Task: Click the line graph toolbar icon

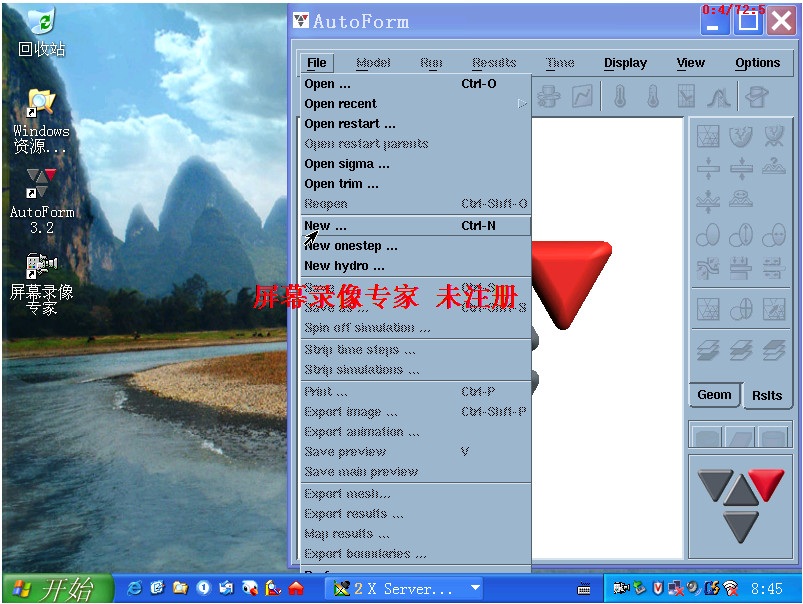Action: [582, 96]
